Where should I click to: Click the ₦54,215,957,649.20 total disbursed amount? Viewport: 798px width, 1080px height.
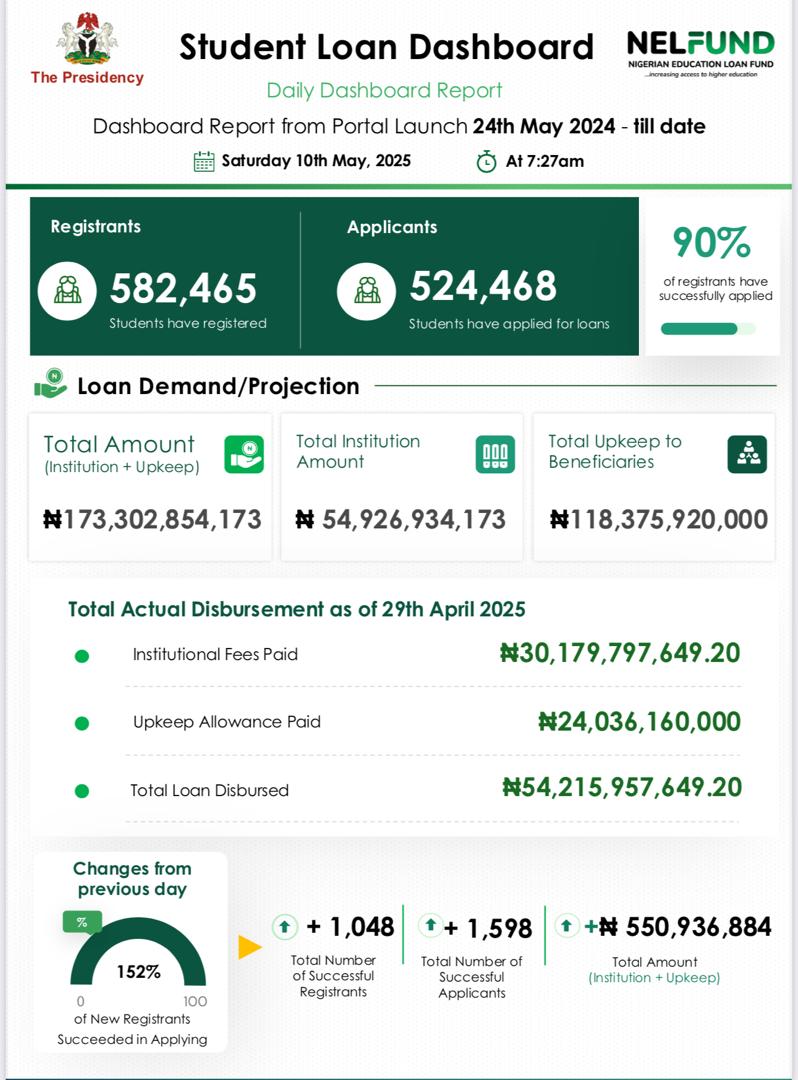tap(622, 787)
